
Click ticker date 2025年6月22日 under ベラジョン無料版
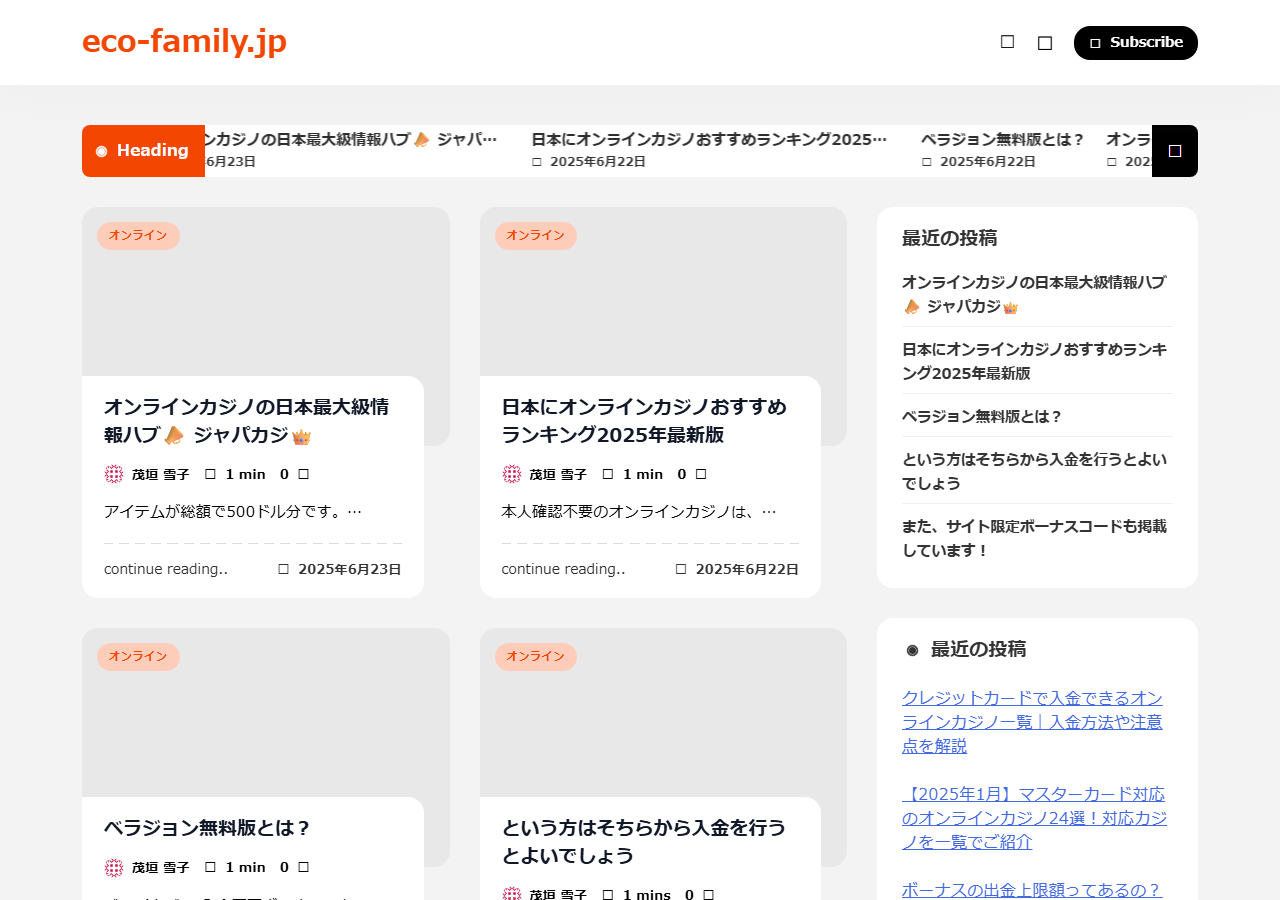point(987,162)
